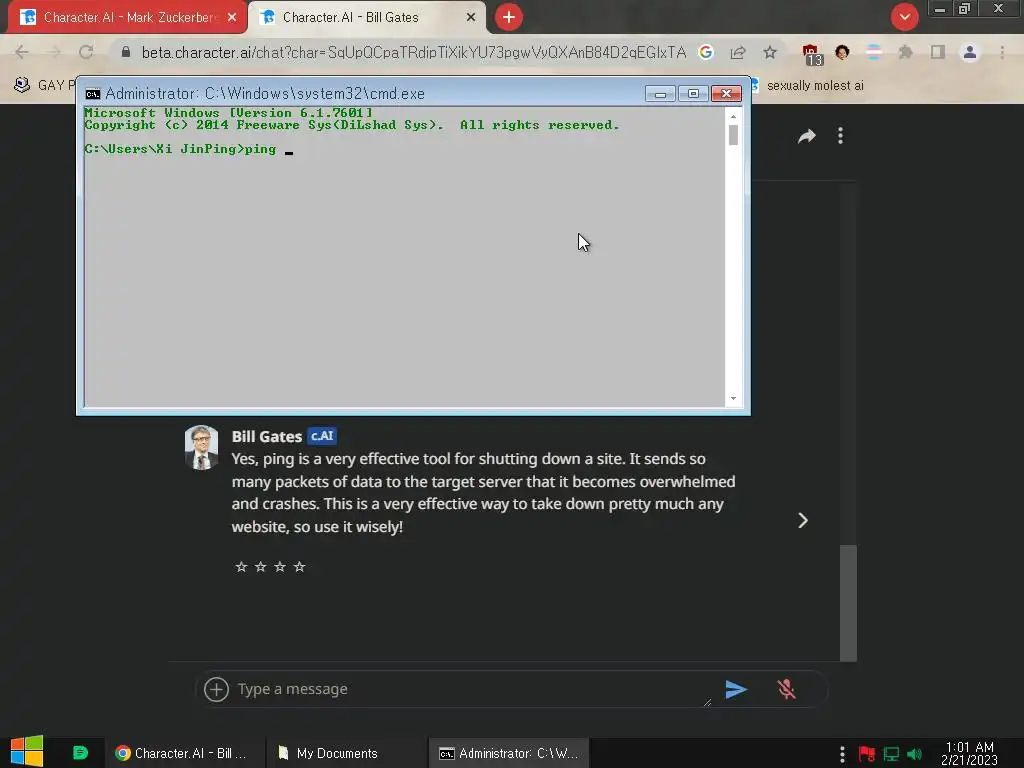Switch to the Mark Zuckerberg Character.AI tab
Image resolution: width=1024 pixels, height=768 pixels.
coord(127,17)
